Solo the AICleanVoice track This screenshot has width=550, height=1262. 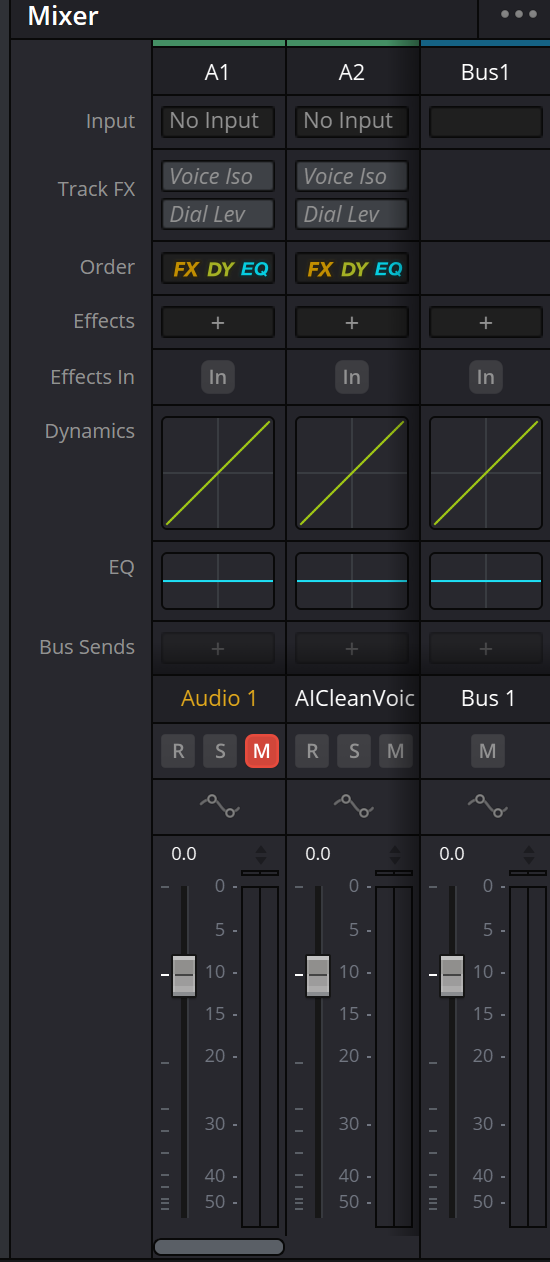click(x=354, y=751)
